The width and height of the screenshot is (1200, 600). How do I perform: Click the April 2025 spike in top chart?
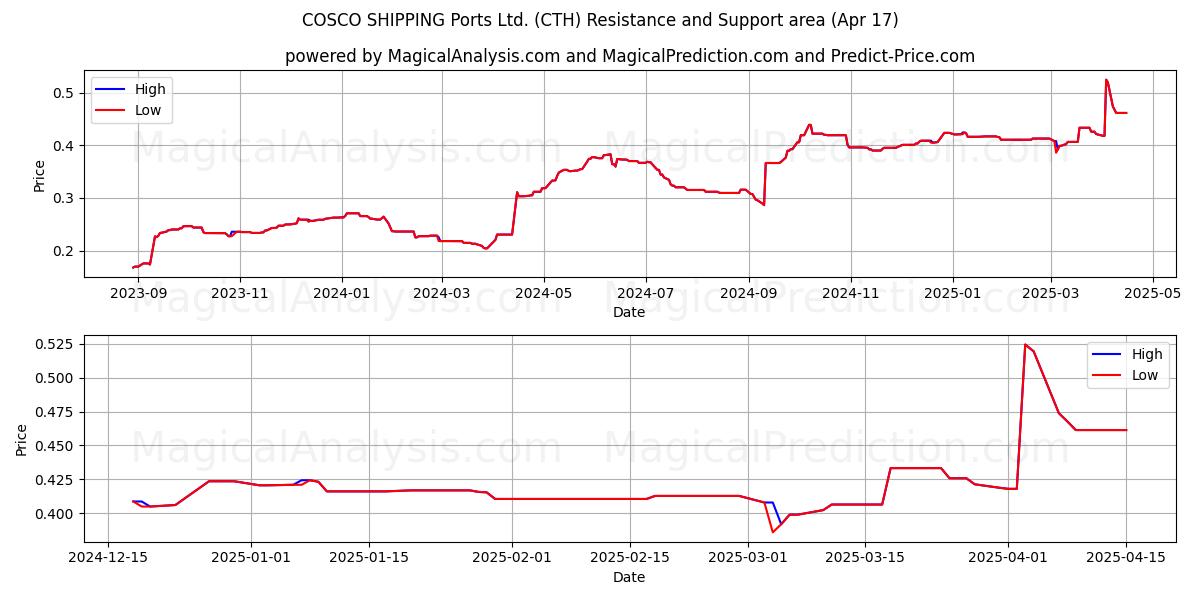(1106, 80)
